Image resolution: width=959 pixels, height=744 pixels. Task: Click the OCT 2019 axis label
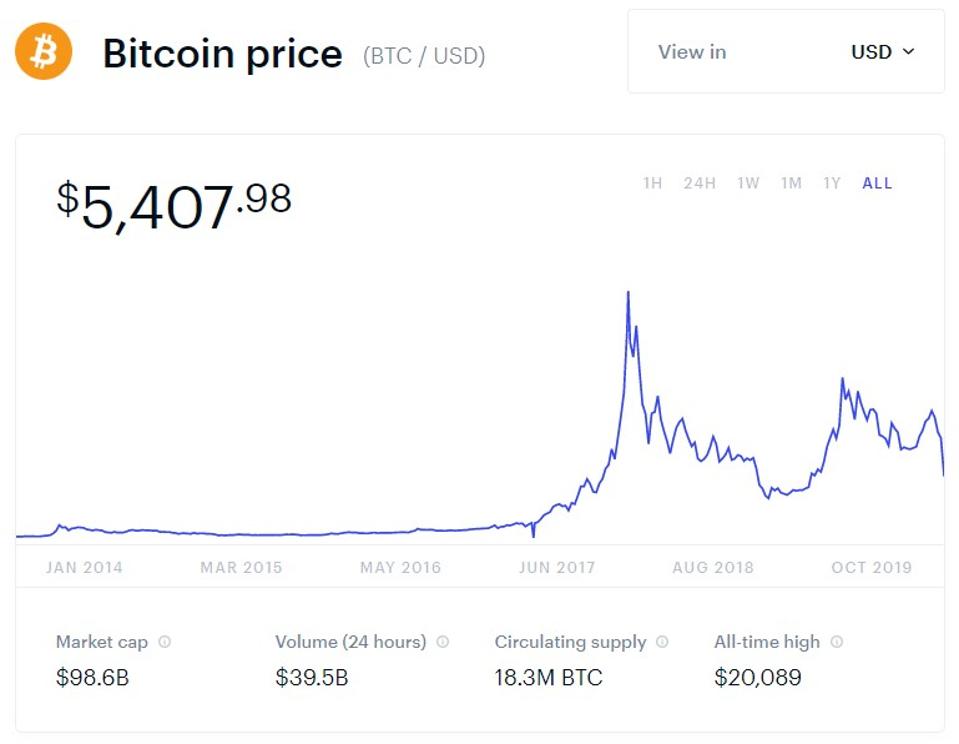point(871,567)
